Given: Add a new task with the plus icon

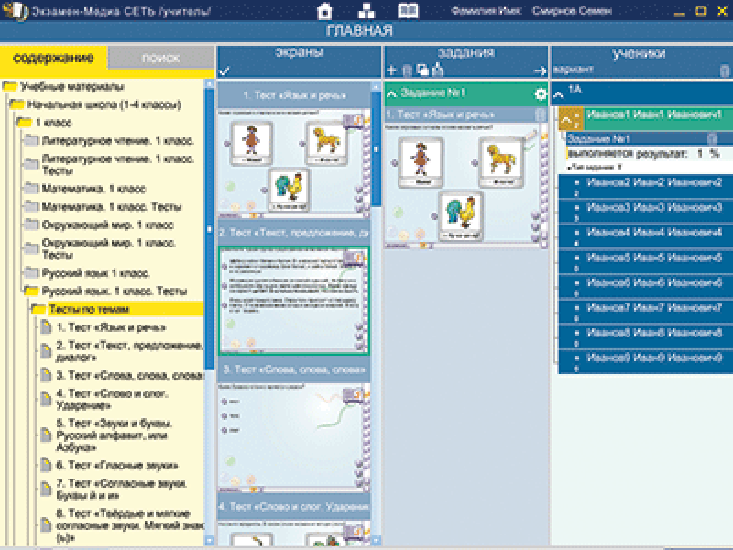Looking at the screenshot, I should click(392, 70).
